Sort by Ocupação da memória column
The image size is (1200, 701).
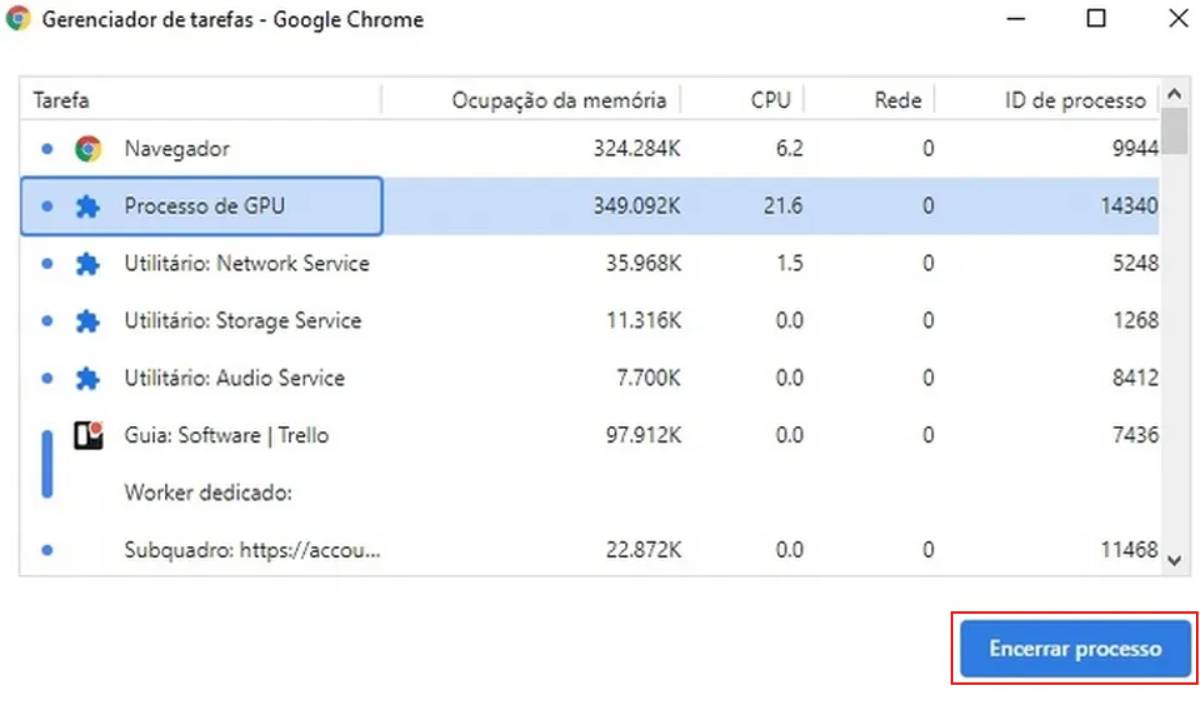pyautogui.click(x=558, y=100)
